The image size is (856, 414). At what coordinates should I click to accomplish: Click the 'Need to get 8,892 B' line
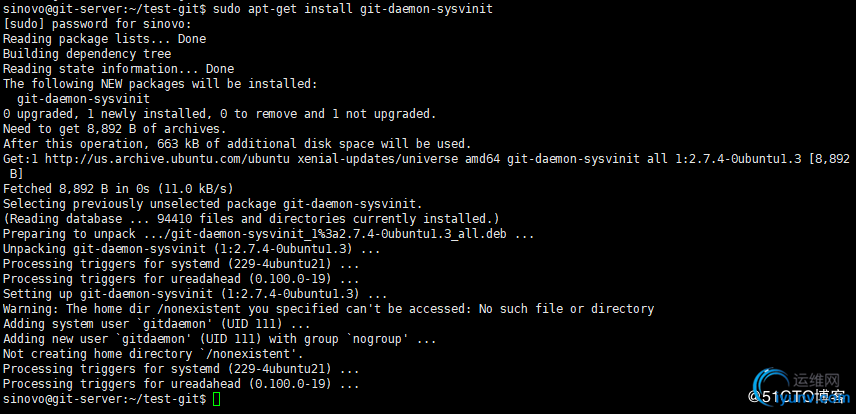[114, 128]
